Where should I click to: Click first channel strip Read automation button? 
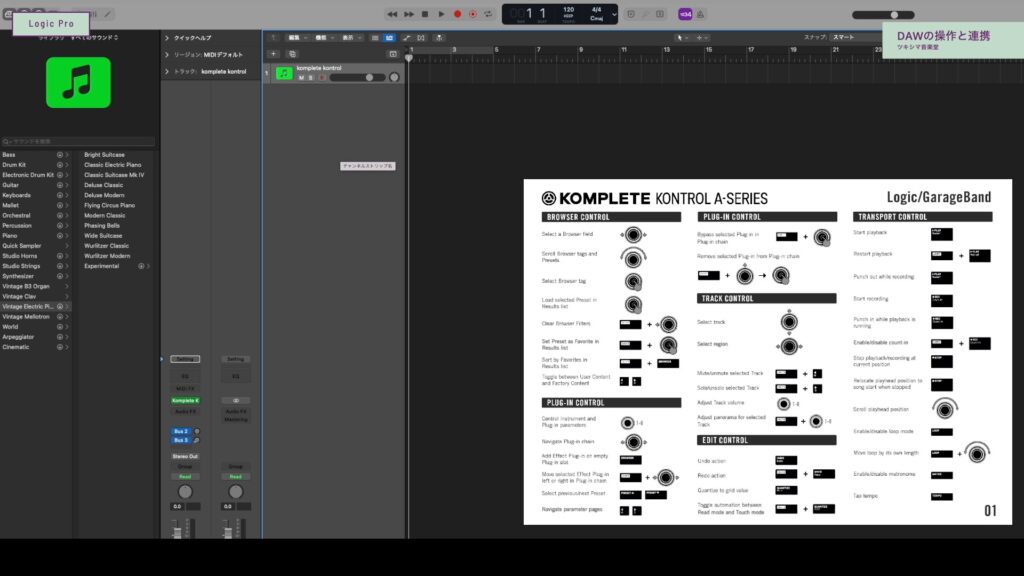(x=185, y=477)
